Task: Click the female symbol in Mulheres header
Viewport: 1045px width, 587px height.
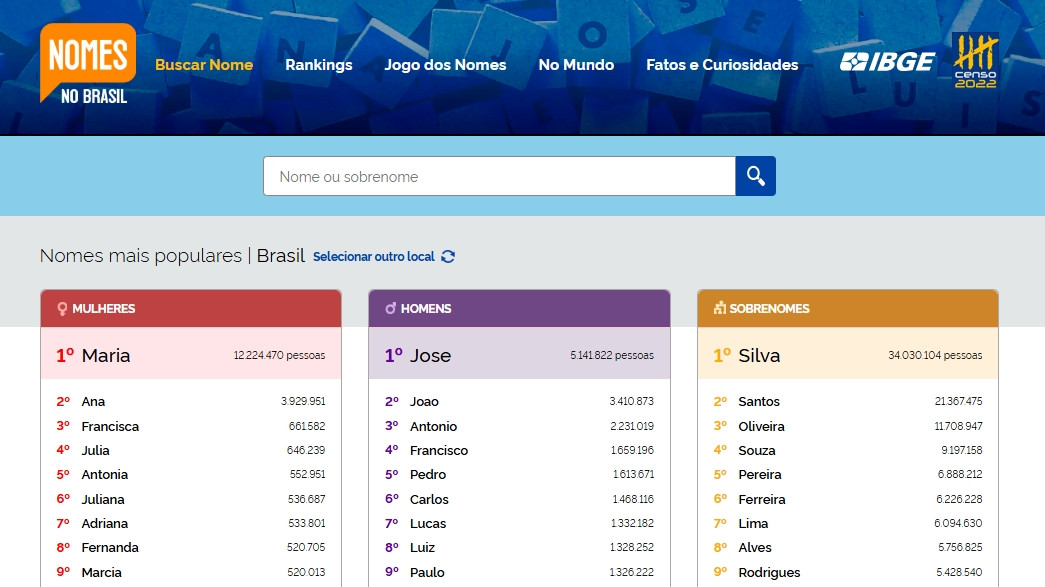Action: pyautogui.click(x=62, y=309)
